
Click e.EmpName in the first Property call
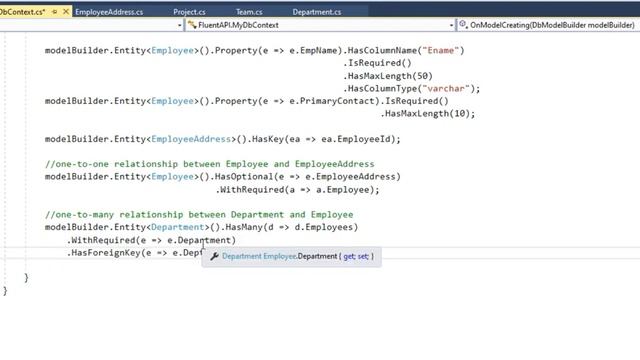pyautogui.click(x=313, y=51)
